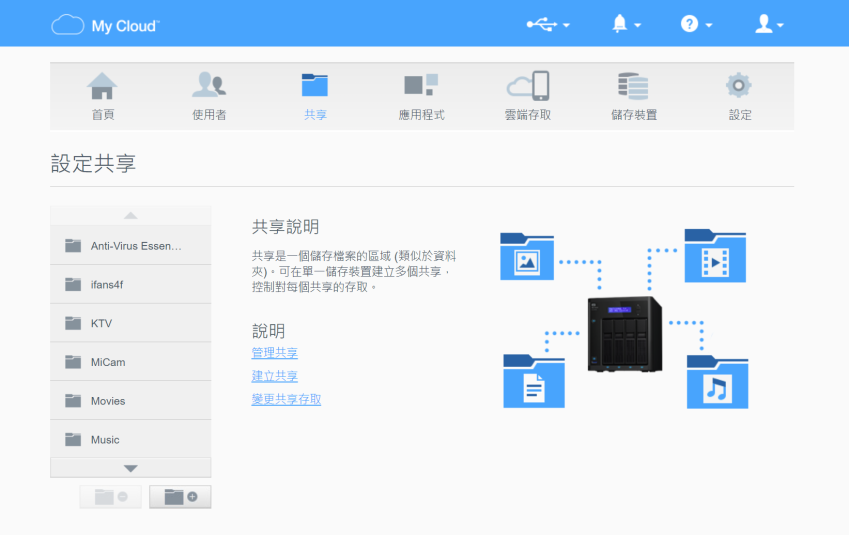Open the USB devices menu icon
The width and height of the screenshot is (849, 535).
pos(541,24)
